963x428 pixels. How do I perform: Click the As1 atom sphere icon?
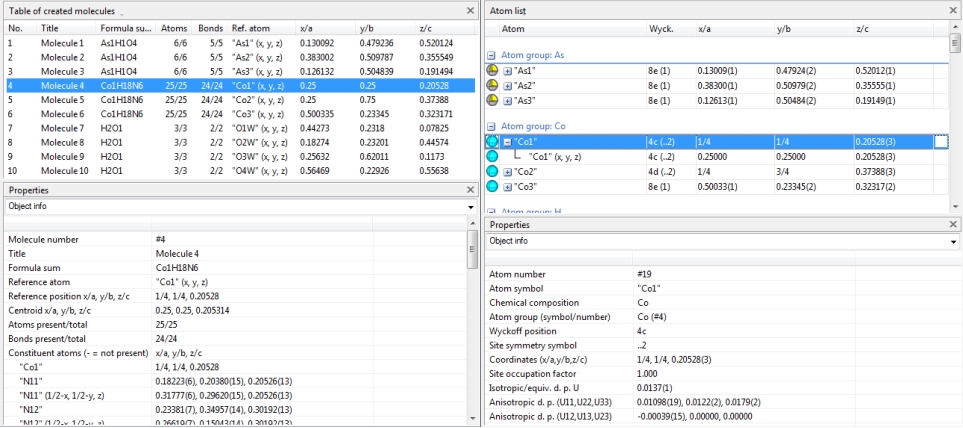[x=492, y=71]
